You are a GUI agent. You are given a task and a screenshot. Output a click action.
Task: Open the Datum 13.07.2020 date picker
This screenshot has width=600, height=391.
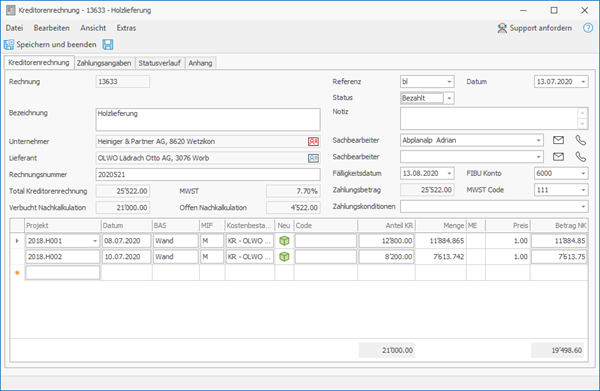(x=583, y=81)
